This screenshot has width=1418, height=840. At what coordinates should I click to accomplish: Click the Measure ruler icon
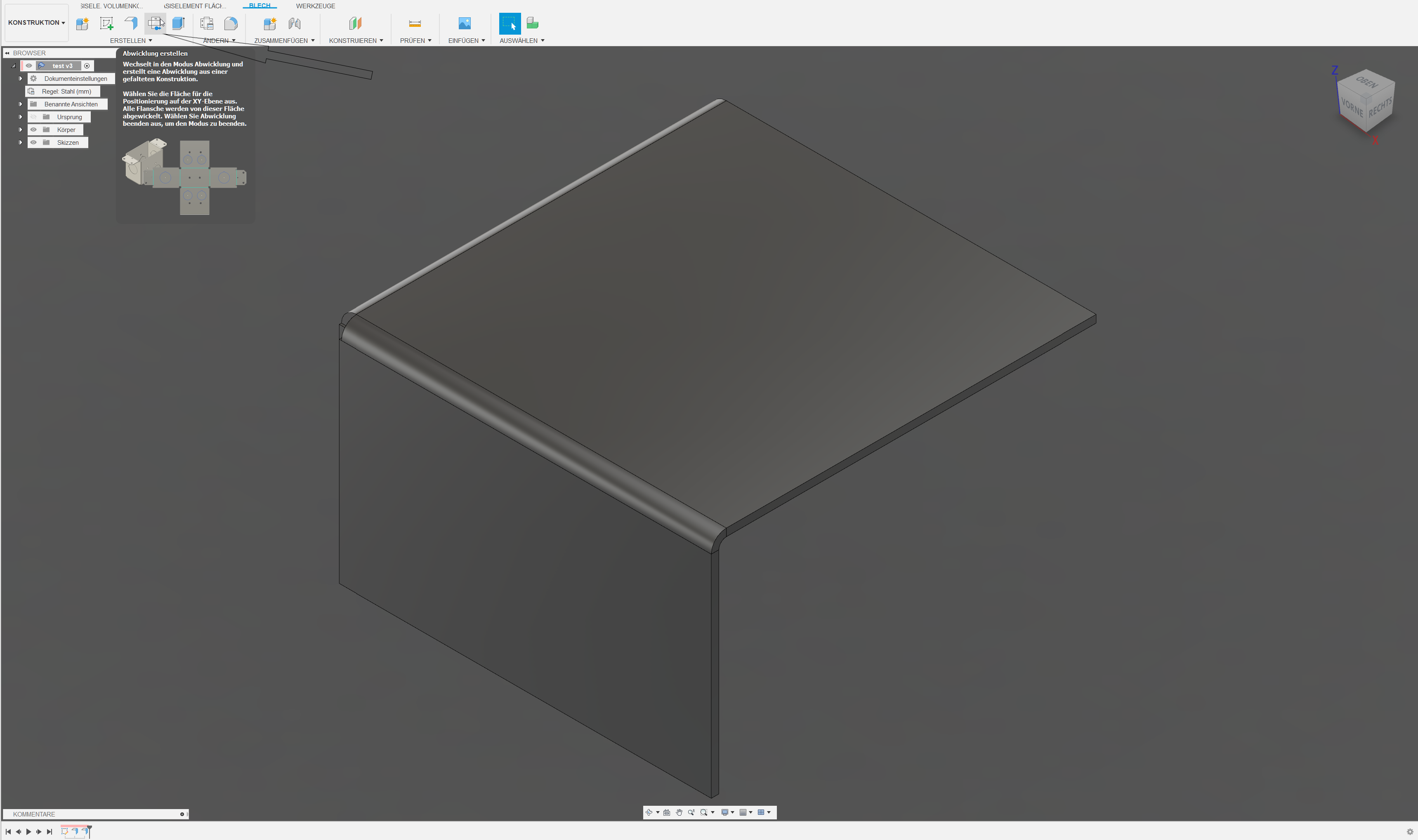[415, 23]
